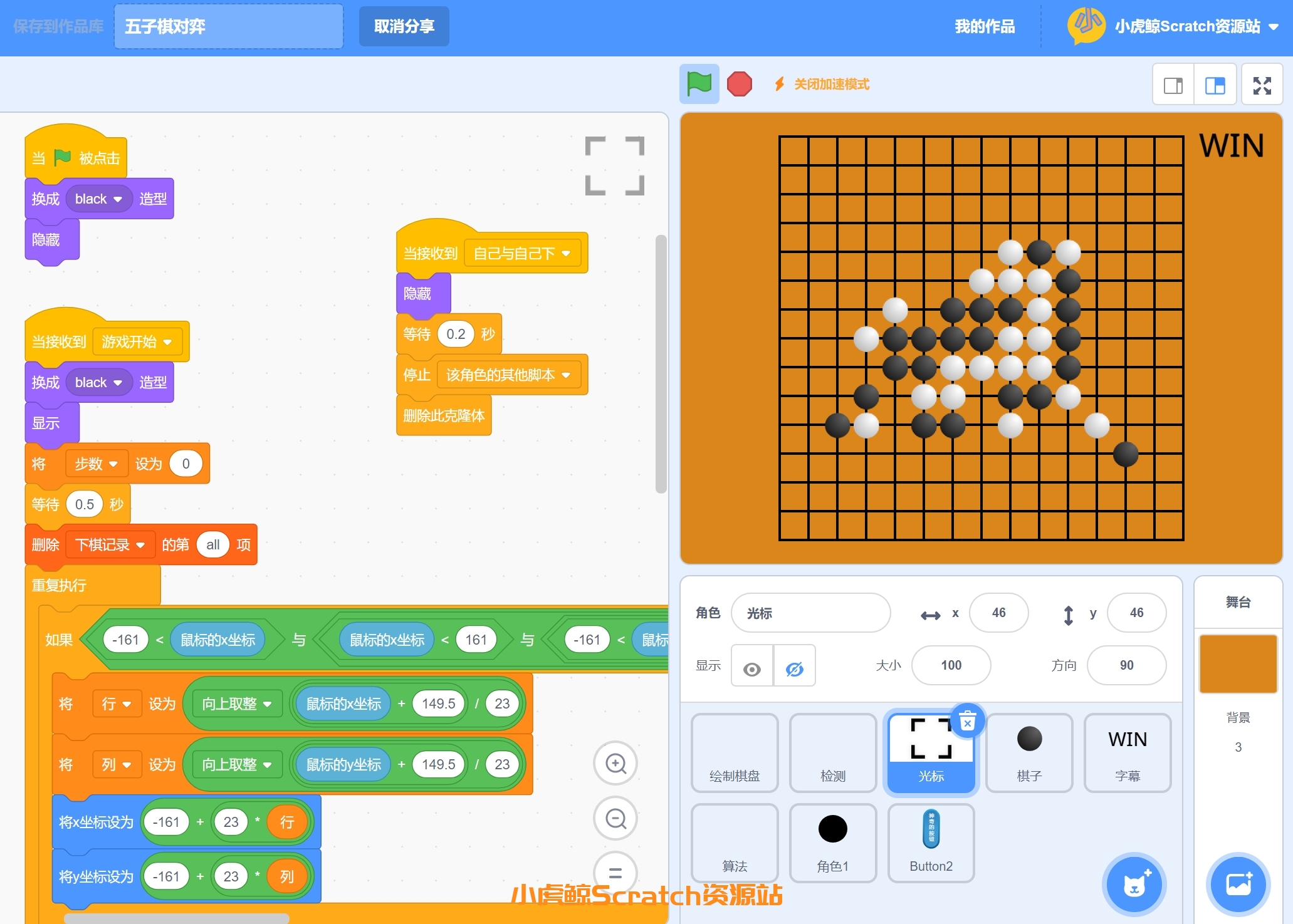Click the 舞台 stage panel header
The image size is (1293, 924).
point(1238,603)
